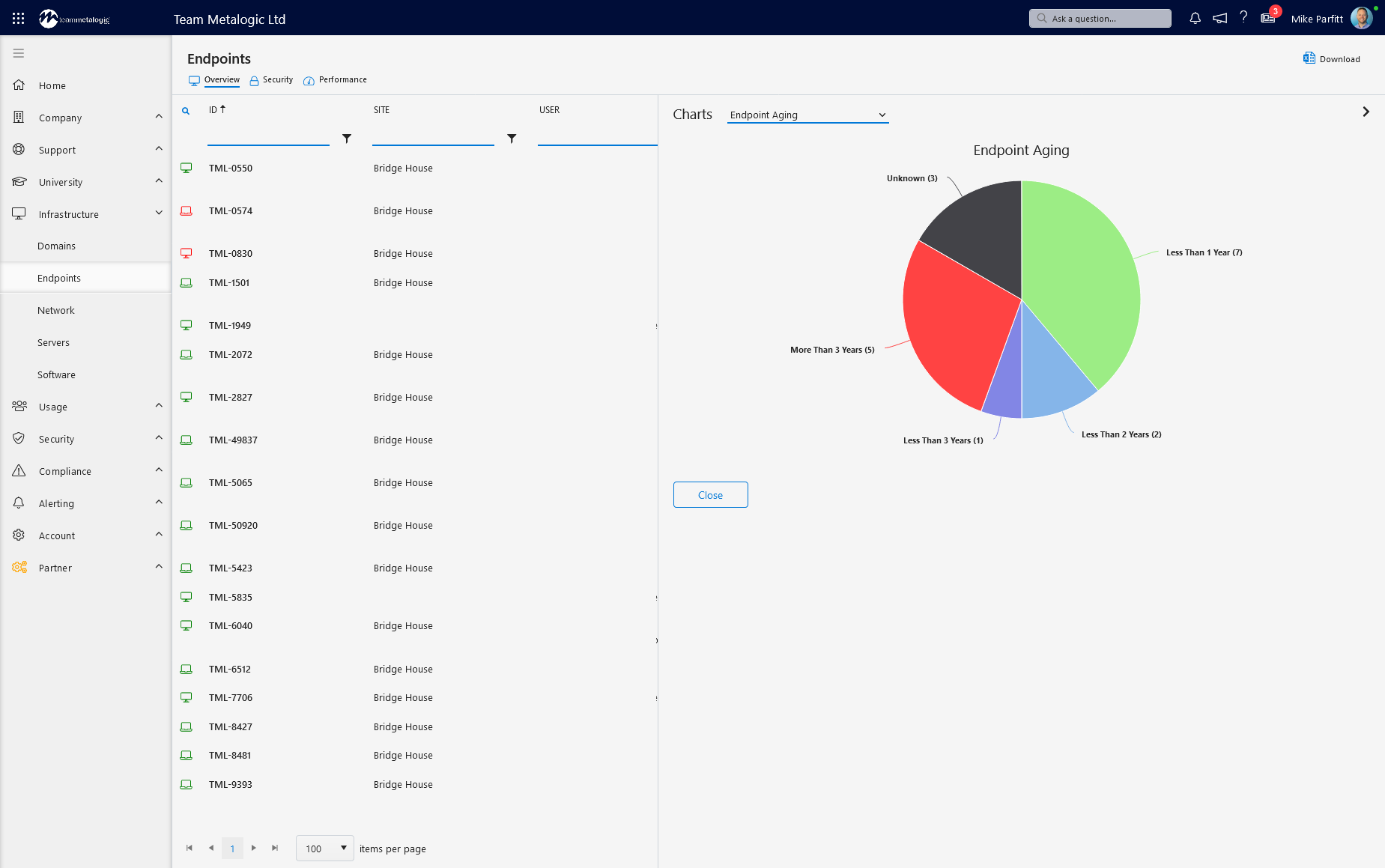Click the USER filter input field
The image size is (1385, 868).
pos(598,139)
